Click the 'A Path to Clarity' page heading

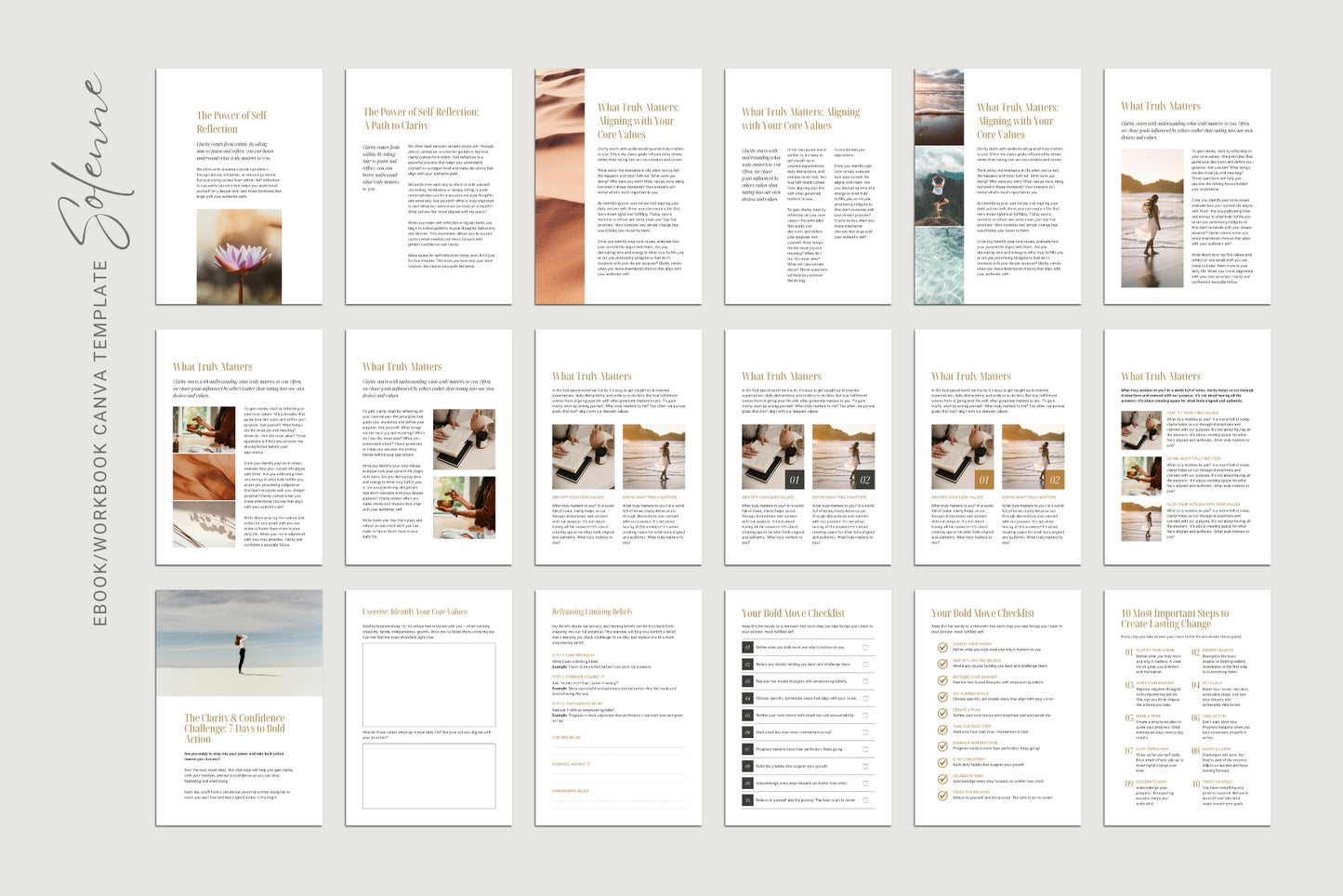point(397,125)
